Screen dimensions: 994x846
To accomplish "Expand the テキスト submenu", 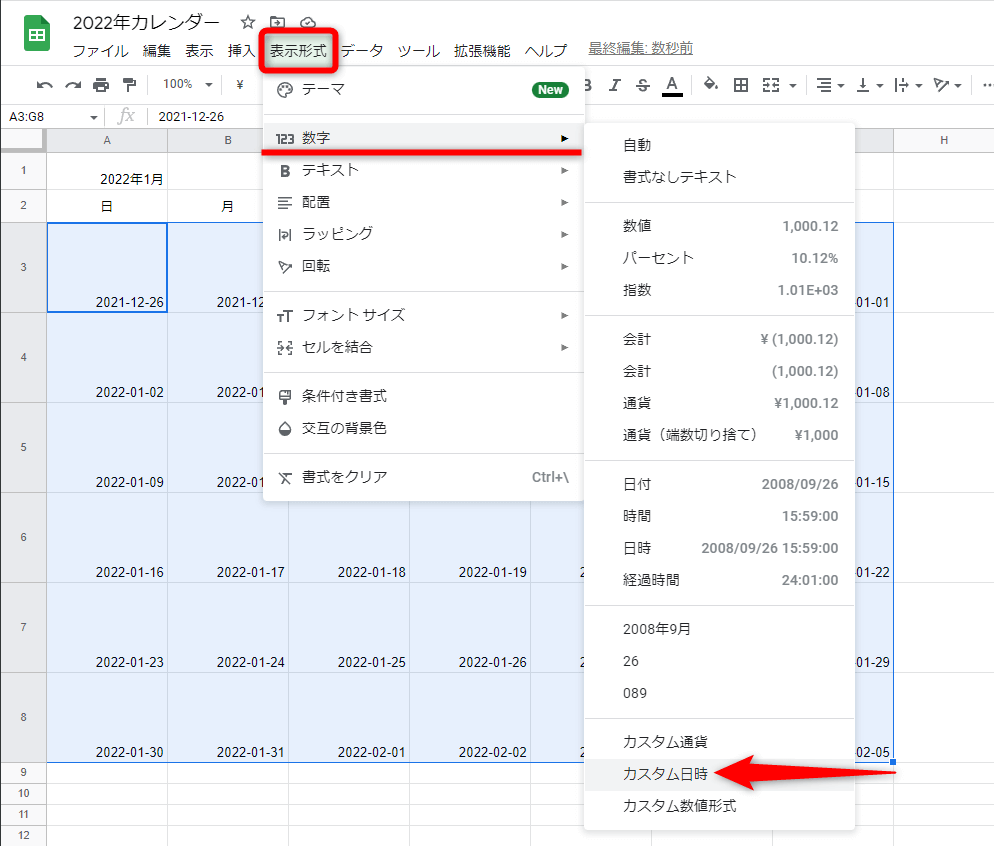I will click(x=422, y=170).
